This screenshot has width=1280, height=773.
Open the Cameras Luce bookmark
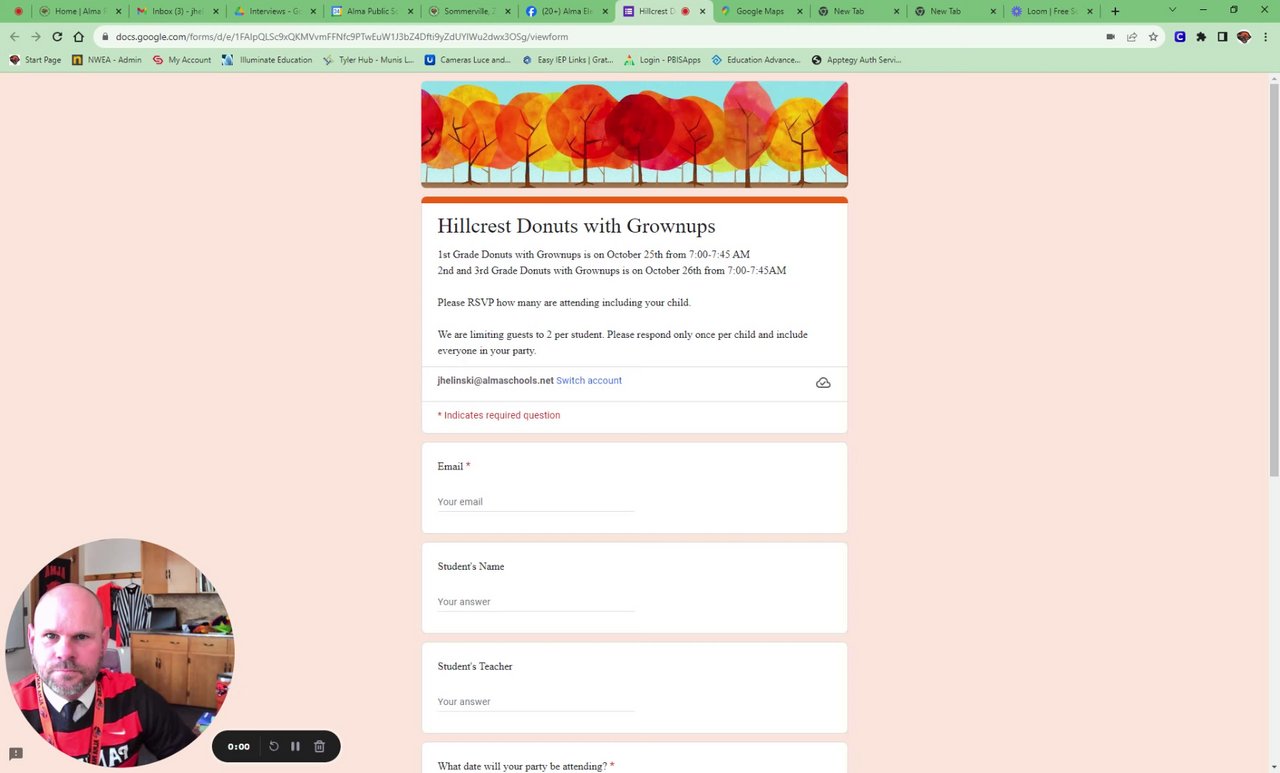click(468, 60)
